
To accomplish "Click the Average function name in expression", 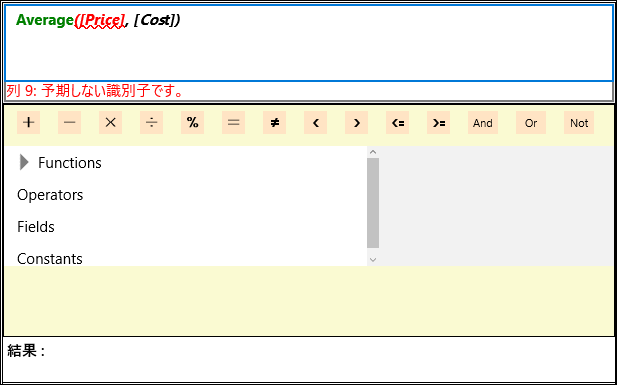I will (x=45, y=20).
